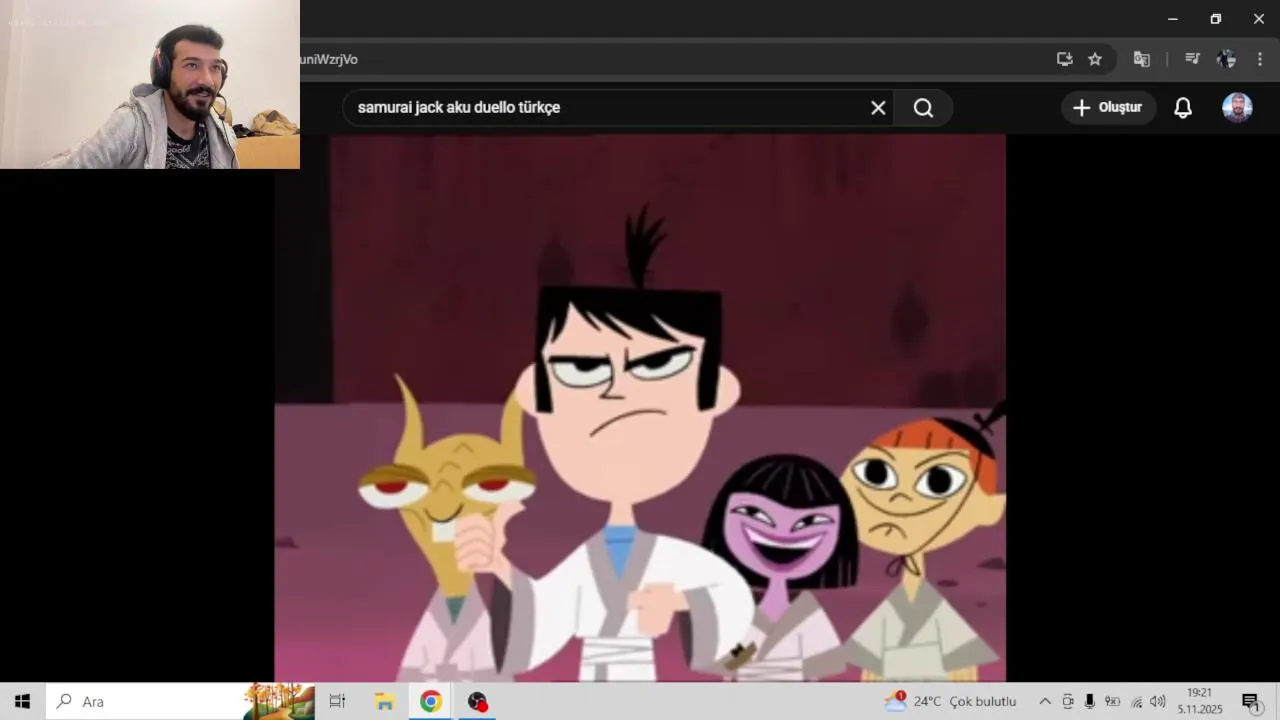
Task: Open Windows notification center
Action: (1251, 702)
